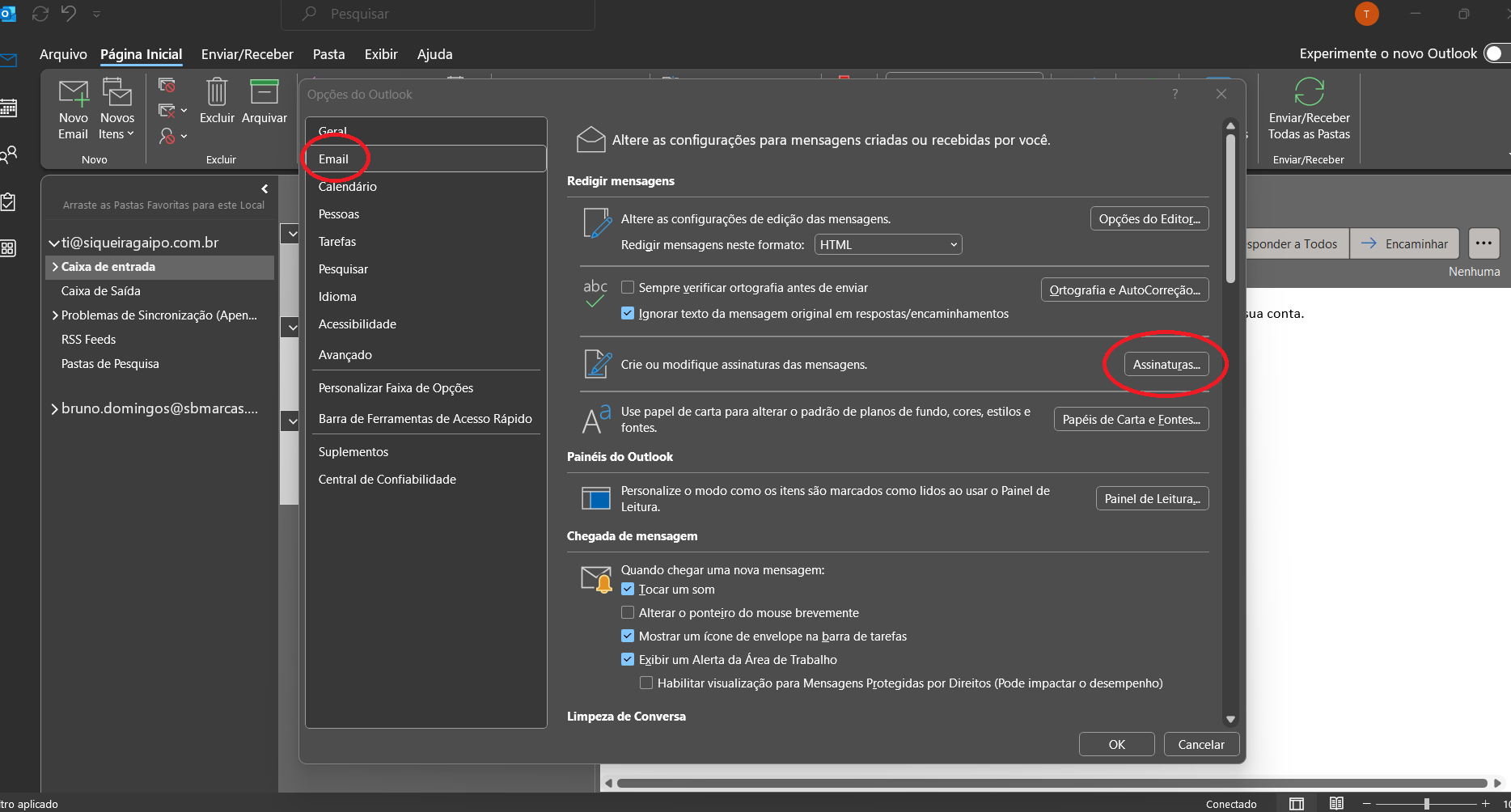Viewport: 1511px width, 812px height.
Task: Click the user avatar circle labeled T
Action: [x=1366, y=14]
